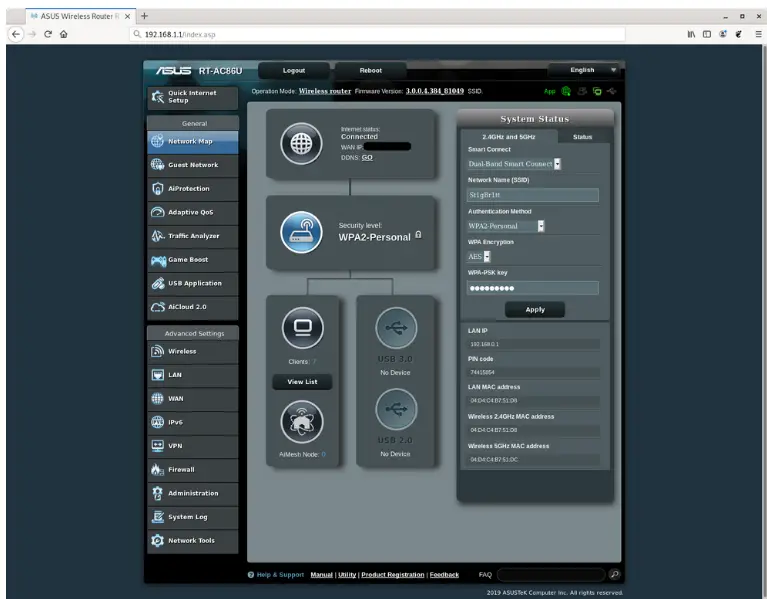767x599 pixels.
Task: Click the View List clients button
Action: click(x=302, y=381)
